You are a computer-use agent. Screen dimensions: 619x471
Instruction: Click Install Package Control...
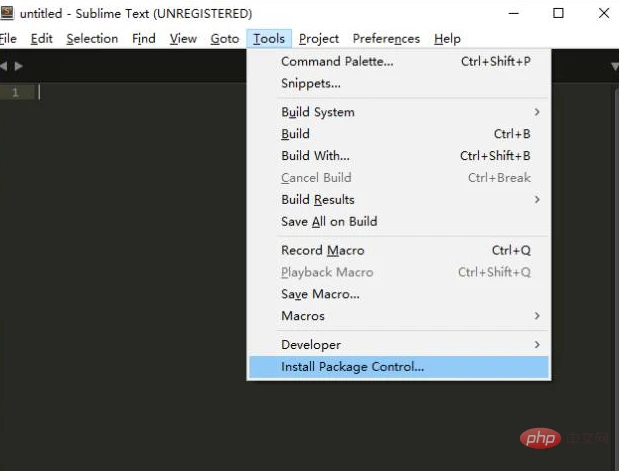click(x=399, y=367)
